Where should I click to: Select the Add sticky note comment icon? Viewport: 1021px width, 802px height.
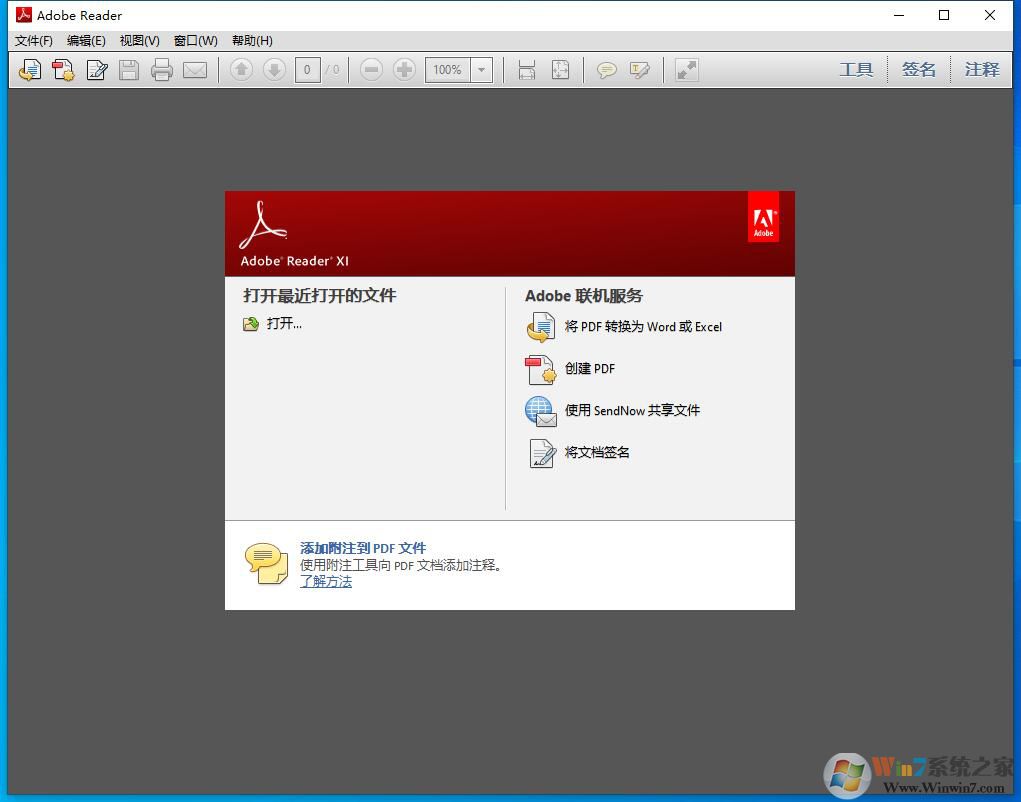606,69
